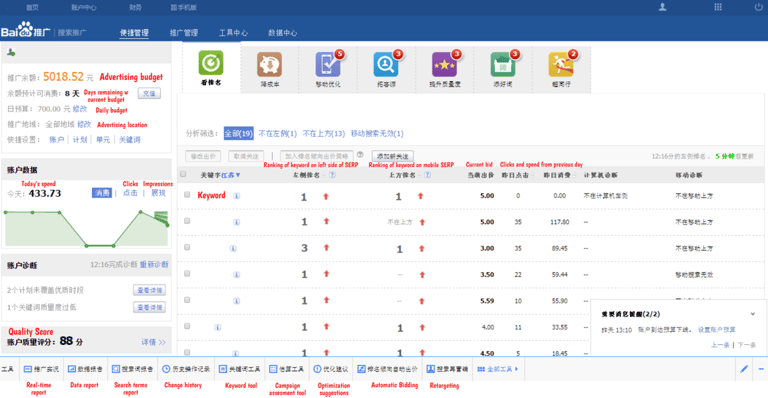This screenshot has width=768, height=398.
Task: Open 优化建议 optimization suggestions tool
Action: [331, 369]
